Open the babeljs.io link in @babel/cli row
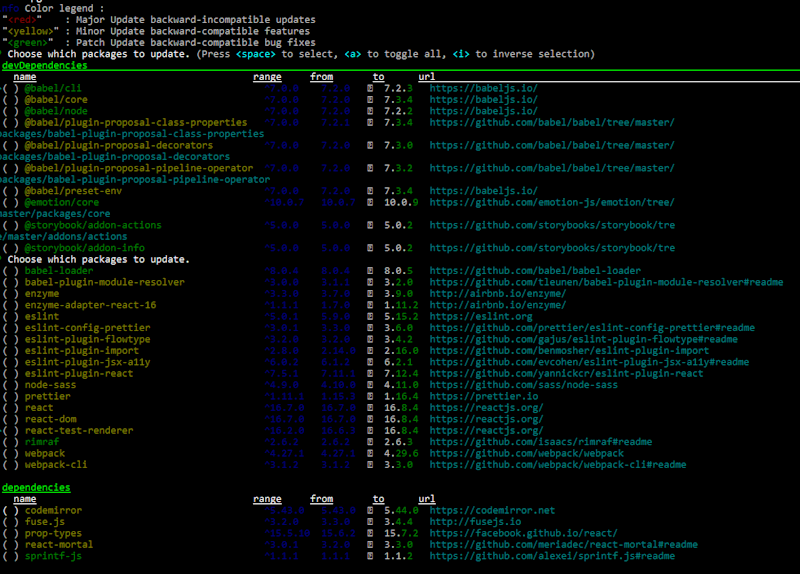Viewport: 800px width, 574px height. [483, 88]
